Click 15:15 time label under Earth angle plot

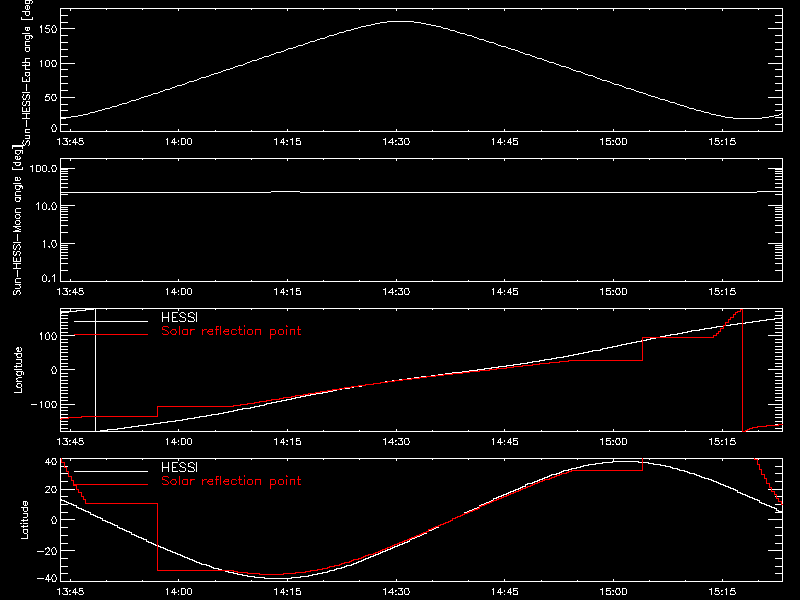tap(722, 142)
